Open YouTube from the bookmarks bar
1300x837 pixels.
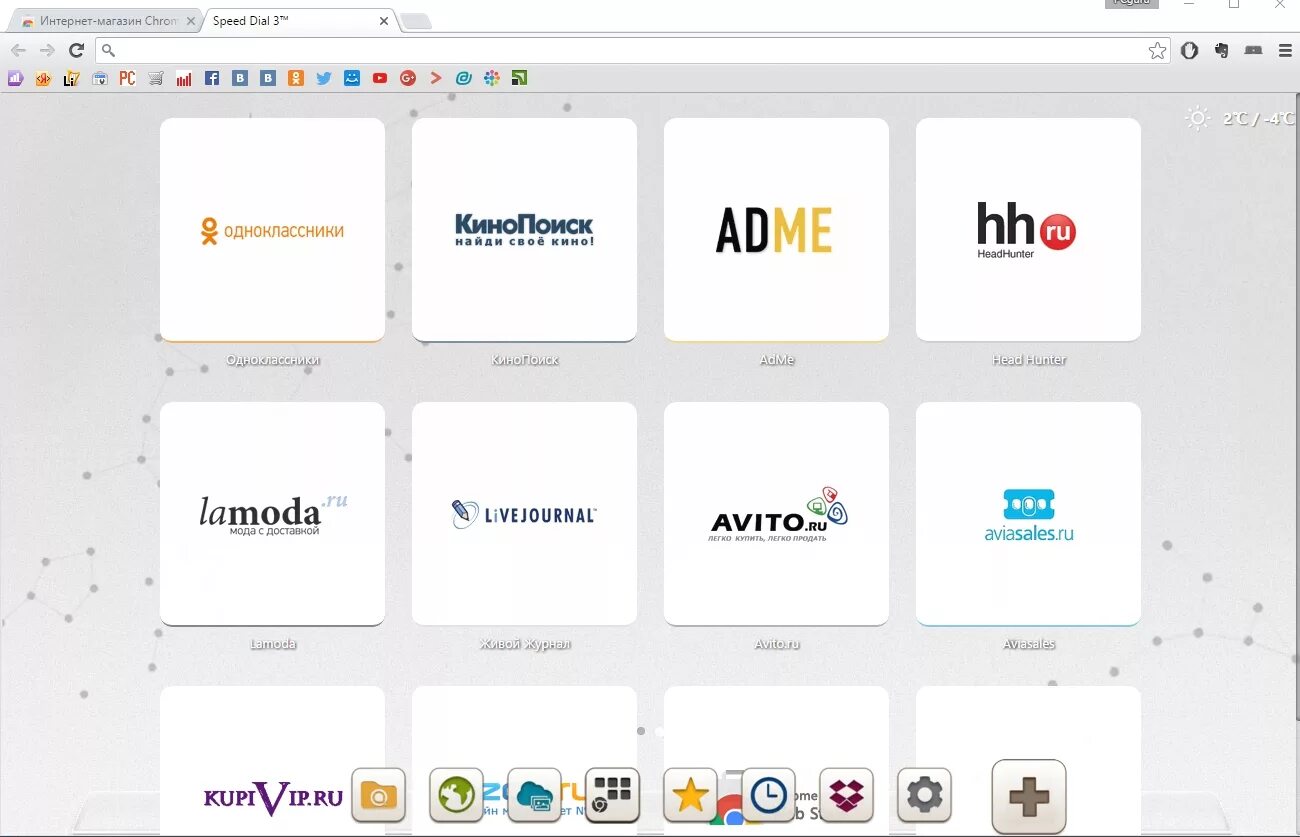coord(381,78)
